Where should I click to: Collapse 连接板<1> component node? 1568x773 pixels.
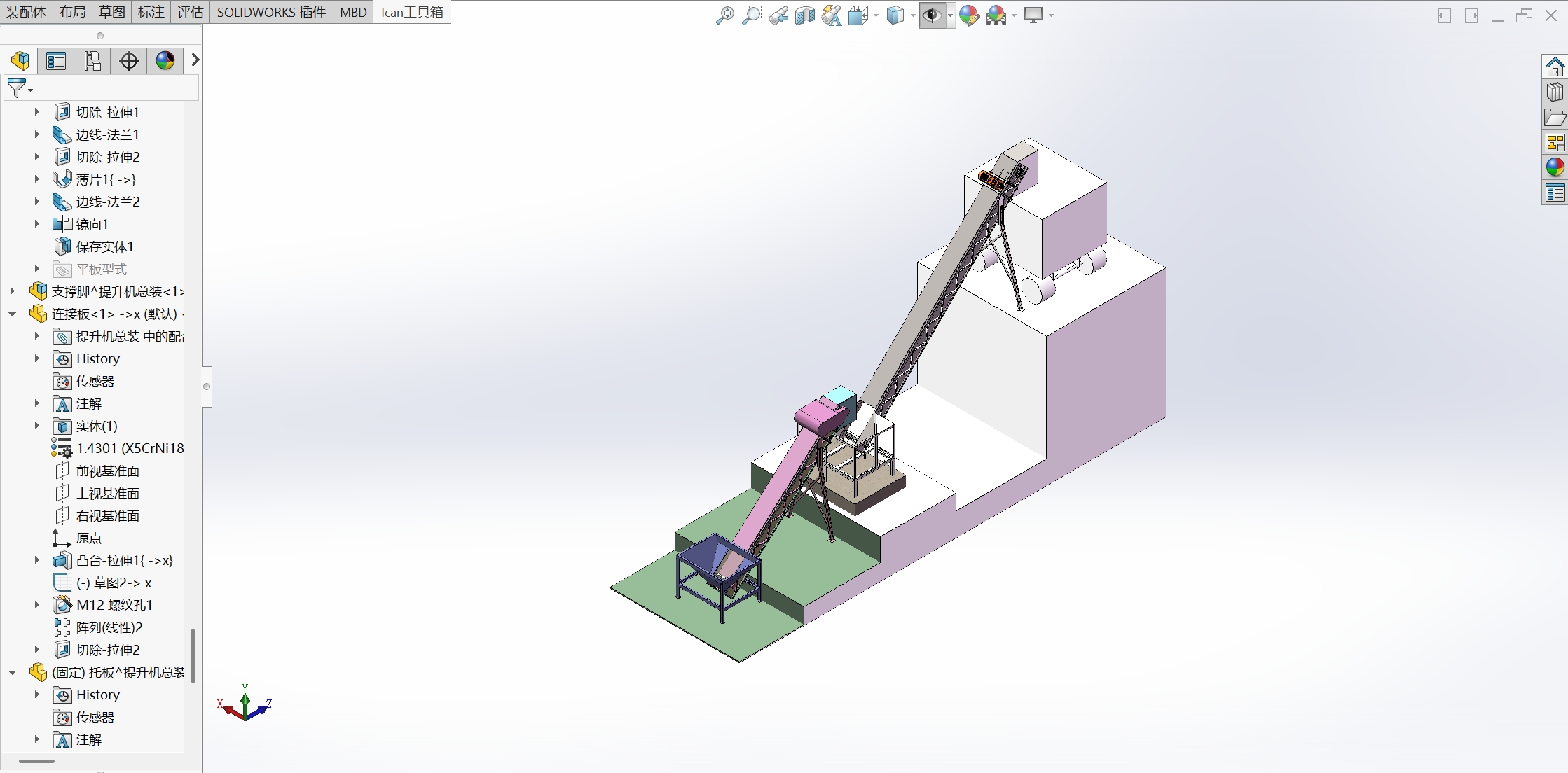12,314
